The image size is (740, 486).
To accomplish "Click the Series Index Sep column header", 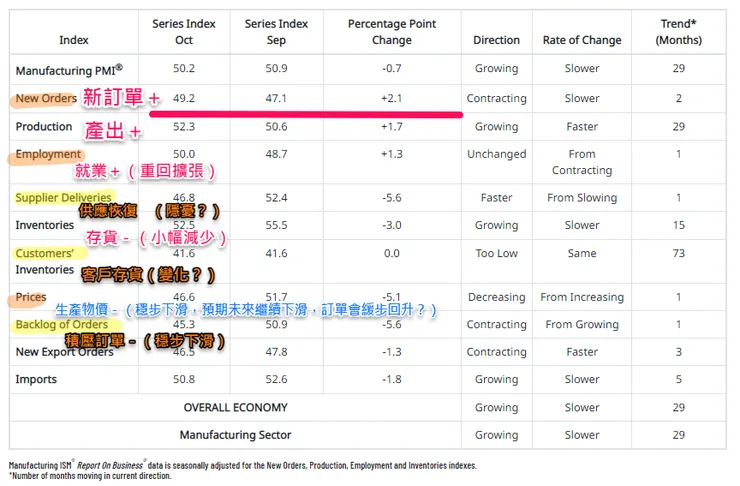I will pos(276,32).
